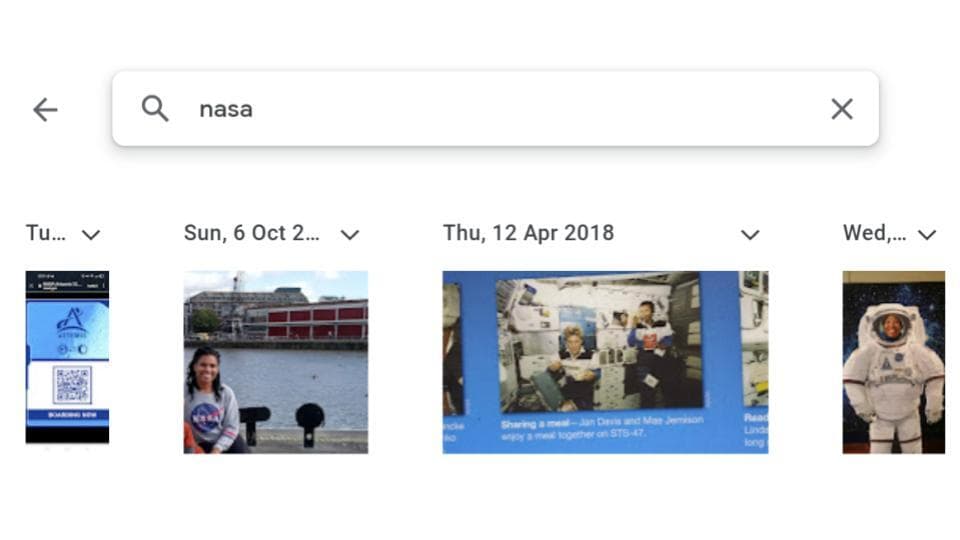Viewport: 960px width, 540px height.
Task: Click the Sharing a meal caption text
Action: point(602,428)
